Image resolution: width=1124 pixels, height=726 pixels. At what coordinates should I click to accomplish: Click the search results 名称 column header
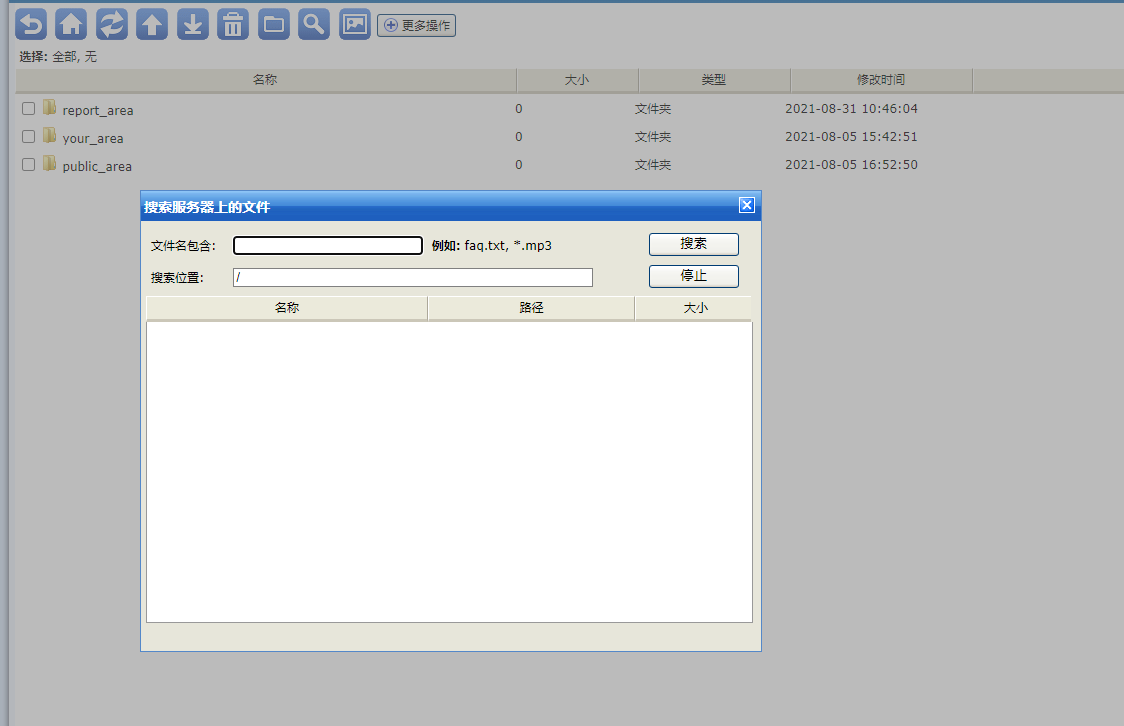click(x=287, y=307)
